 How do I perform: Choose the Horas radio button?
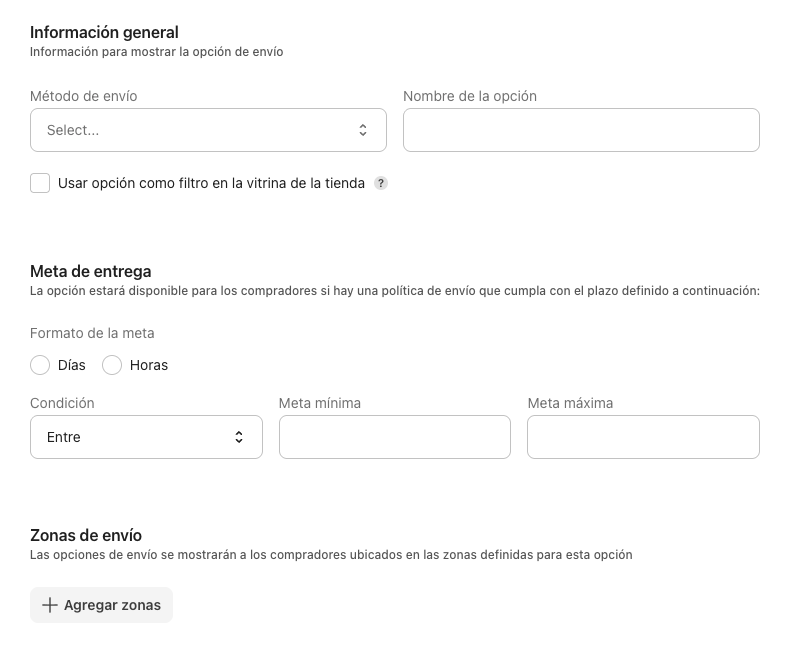point(112,365)
